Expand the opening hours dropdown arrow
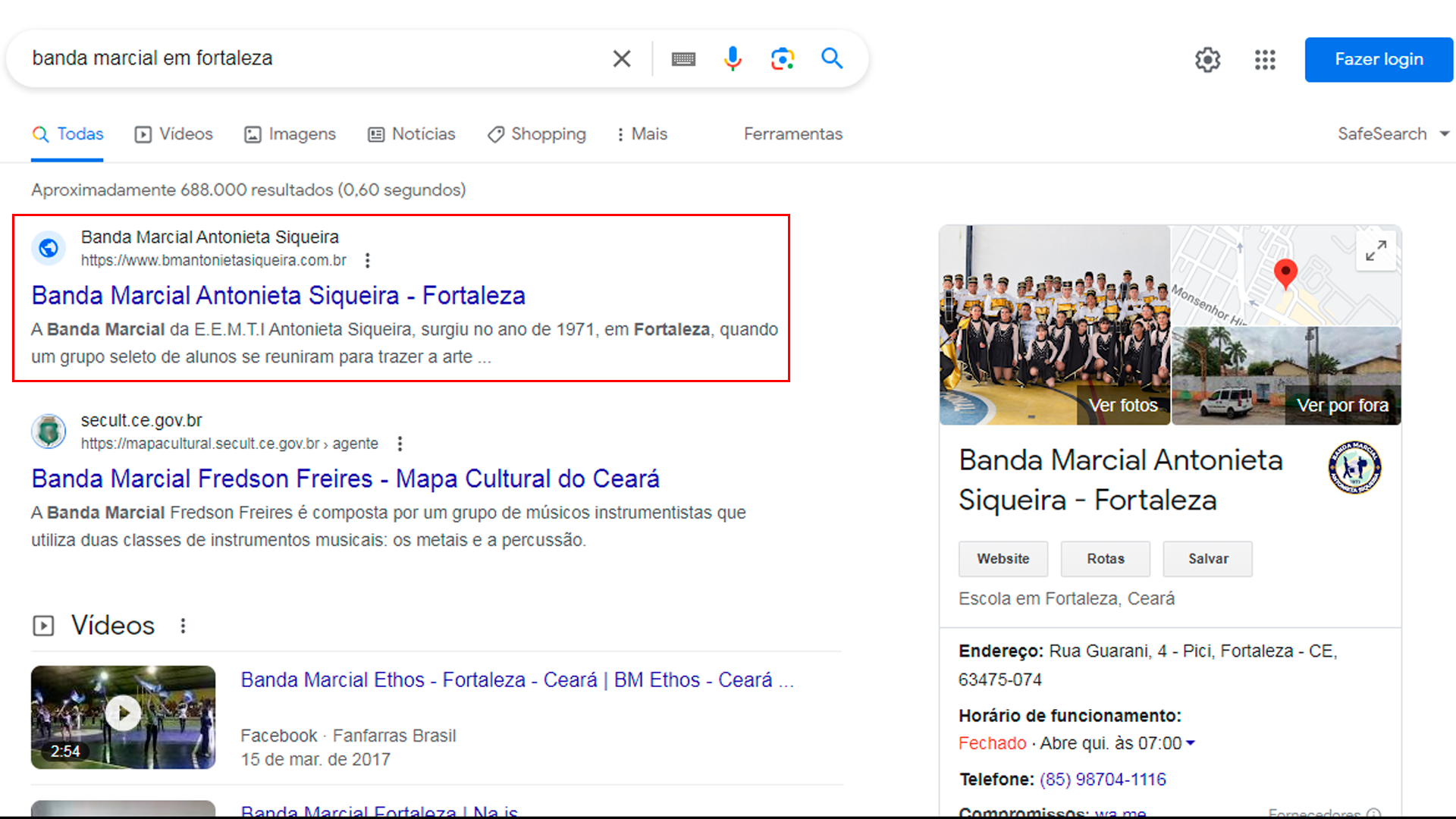The width and height of the screenshot is (1456, 819). [x=1191, y=743]
